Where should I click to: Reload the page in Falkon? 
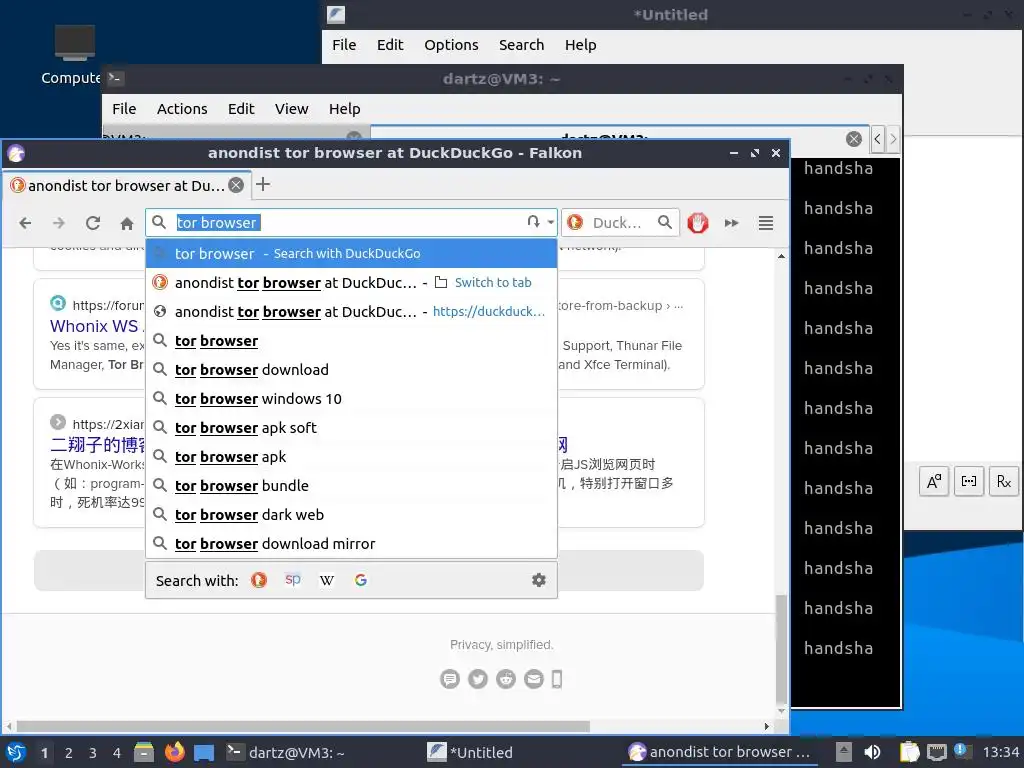click(x=93, y=223)
